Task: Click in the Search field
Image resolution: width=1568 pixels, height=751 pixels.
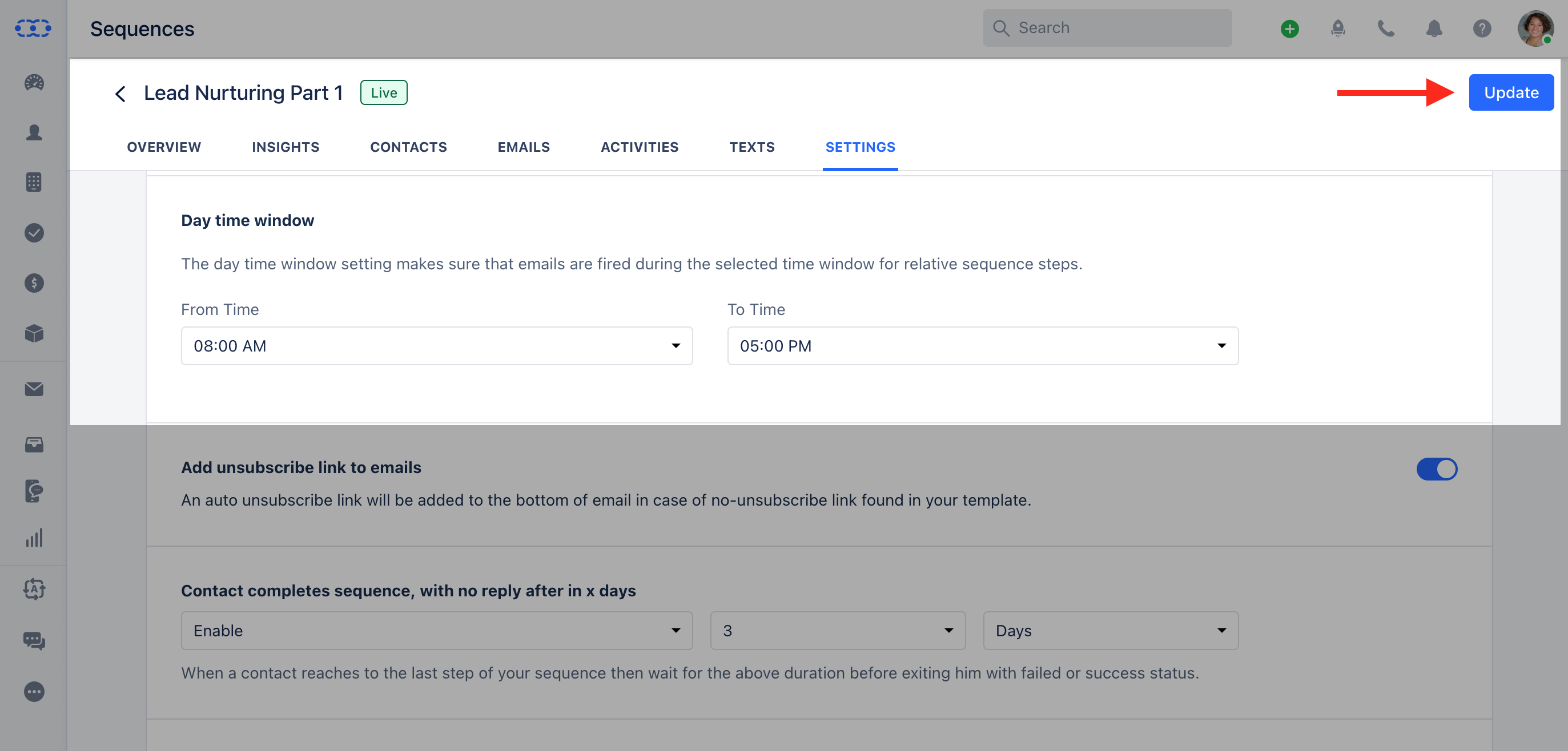Action: [x=1107, y=28]
